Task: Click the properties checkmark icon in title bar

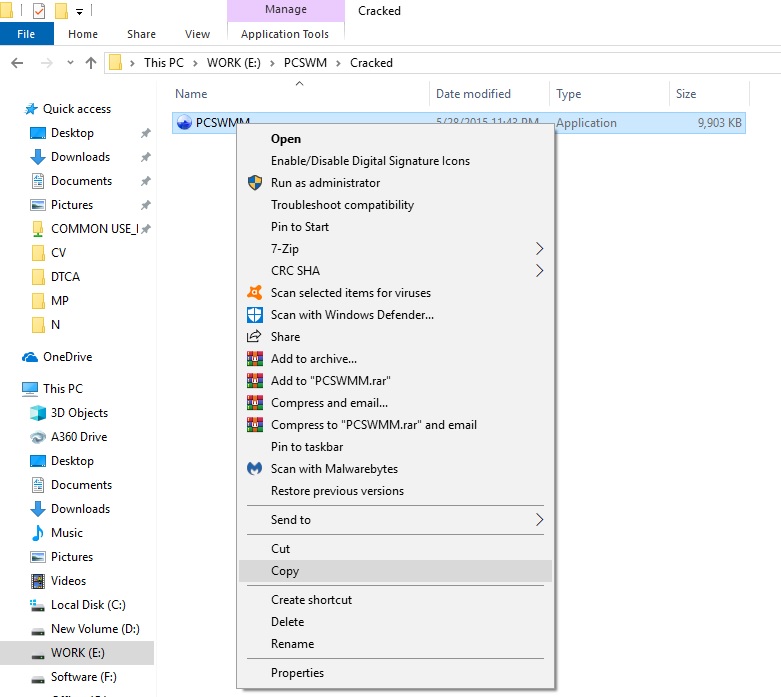Action: (39, 10)
